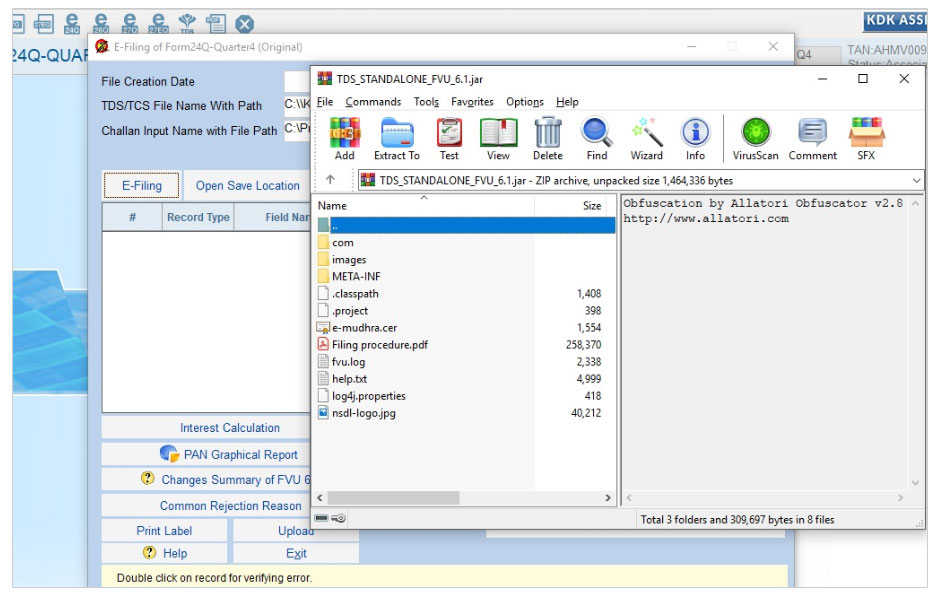Sort by the Name column header
The height and width of the screenshot is (596, 940).
[x=424, y=206]
